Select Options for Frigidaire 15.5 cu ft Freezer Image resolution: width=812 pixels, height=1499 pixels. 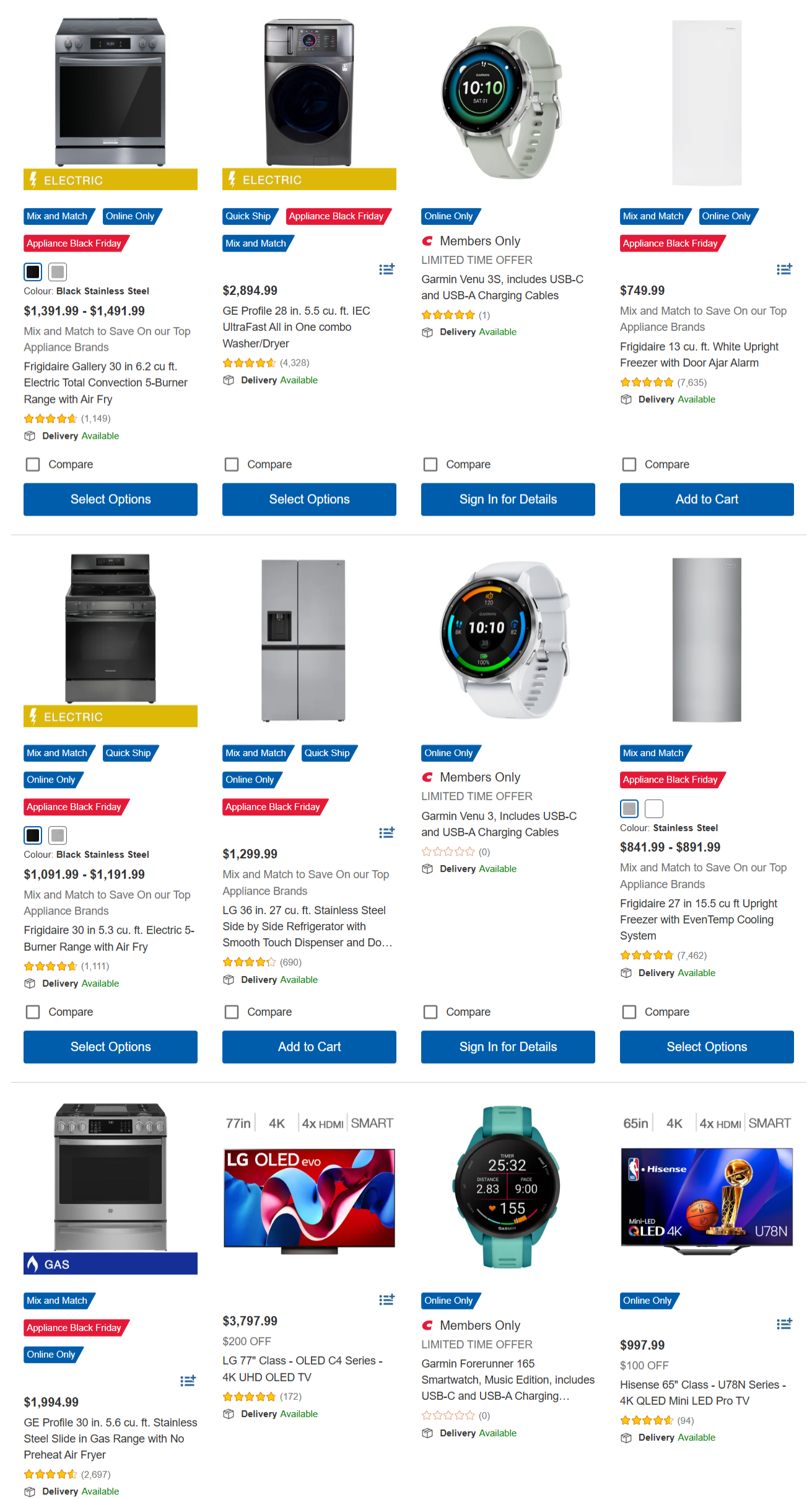point(707,1047)
